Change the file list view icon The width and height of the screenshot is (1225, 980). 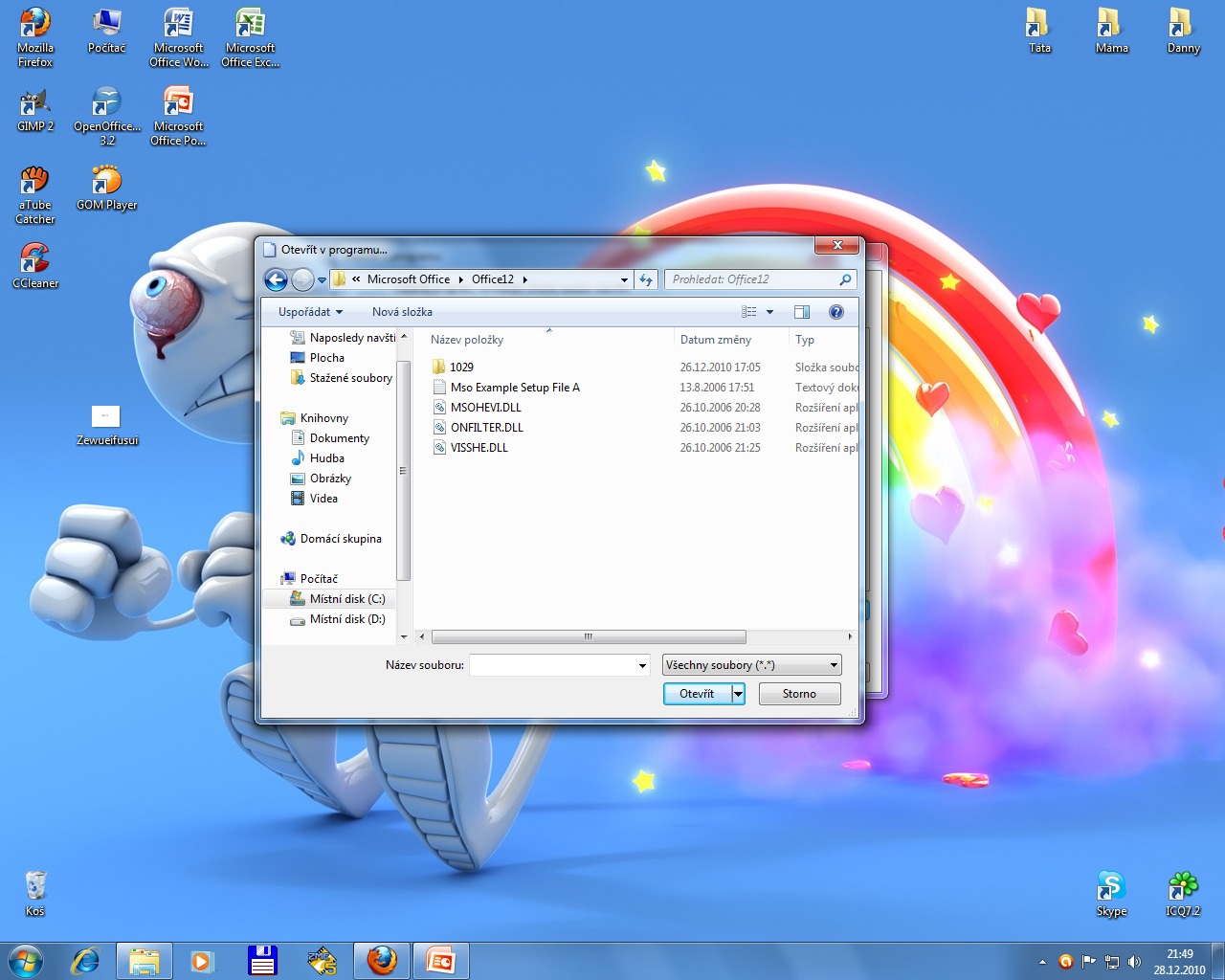749,312
